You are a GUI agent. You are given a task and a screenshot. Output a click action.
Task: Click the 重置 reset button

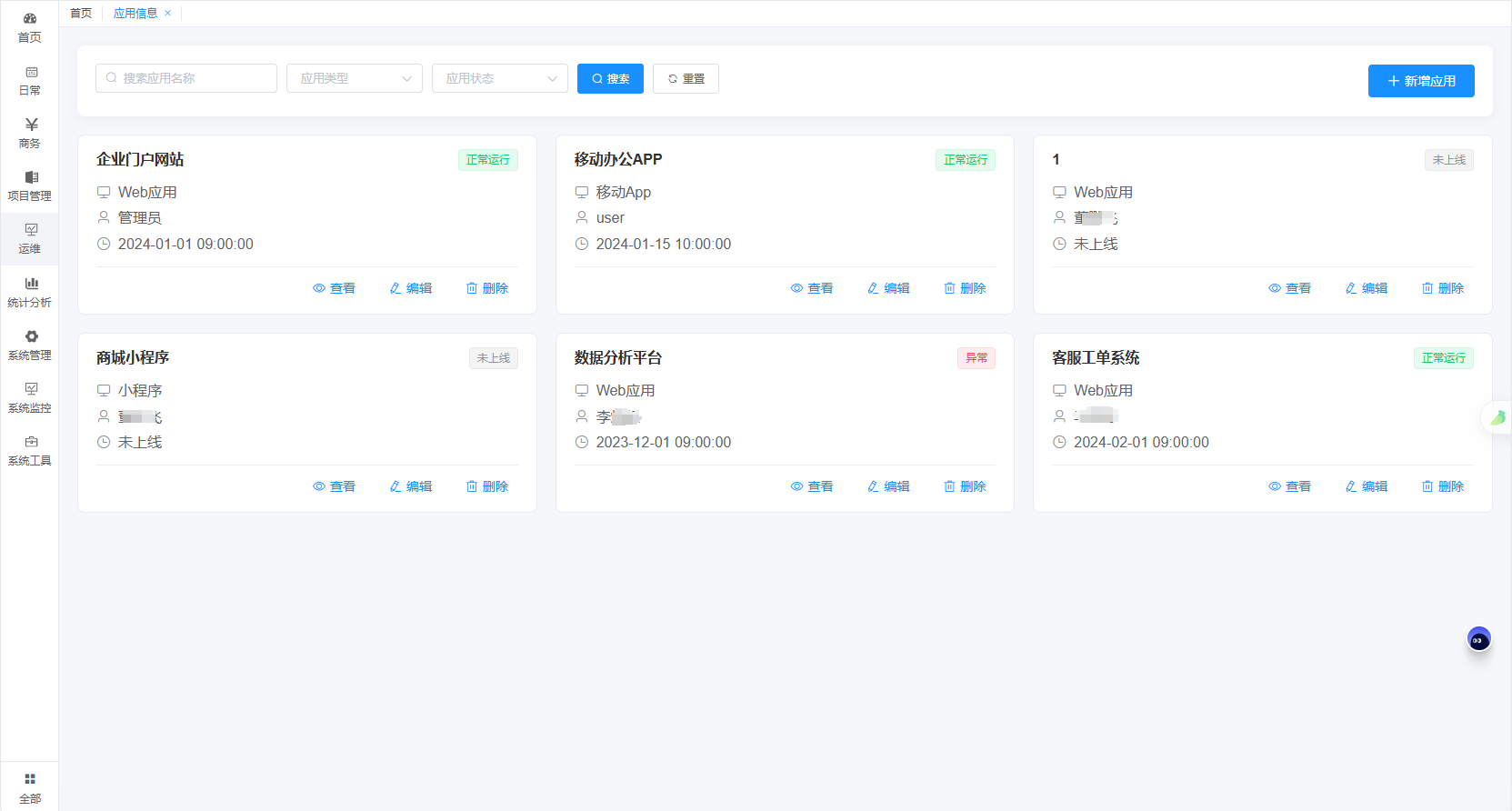[686, 78]
